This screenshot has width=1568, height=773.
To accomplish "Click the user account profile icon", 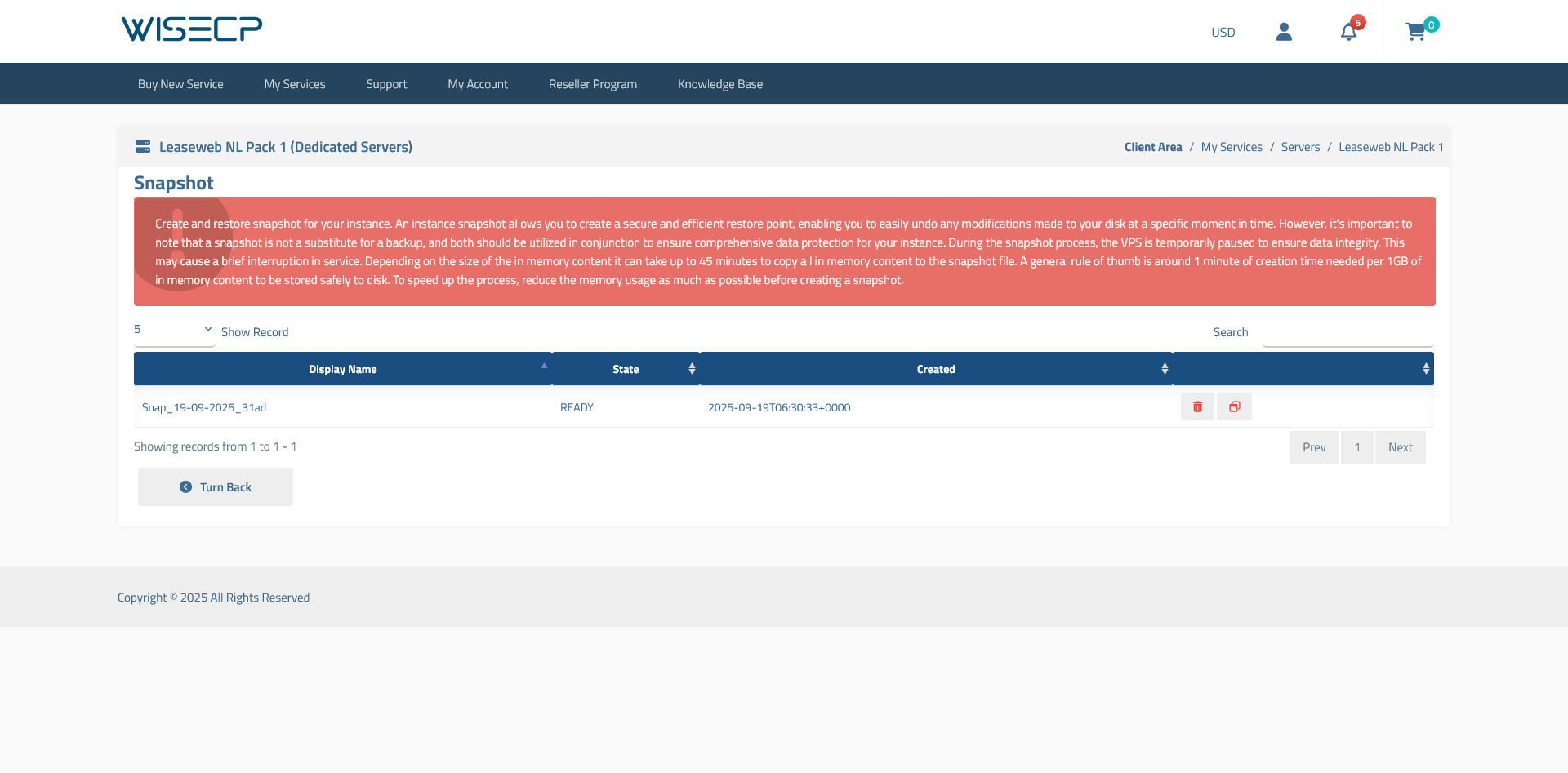I will tap(1284, 32).
